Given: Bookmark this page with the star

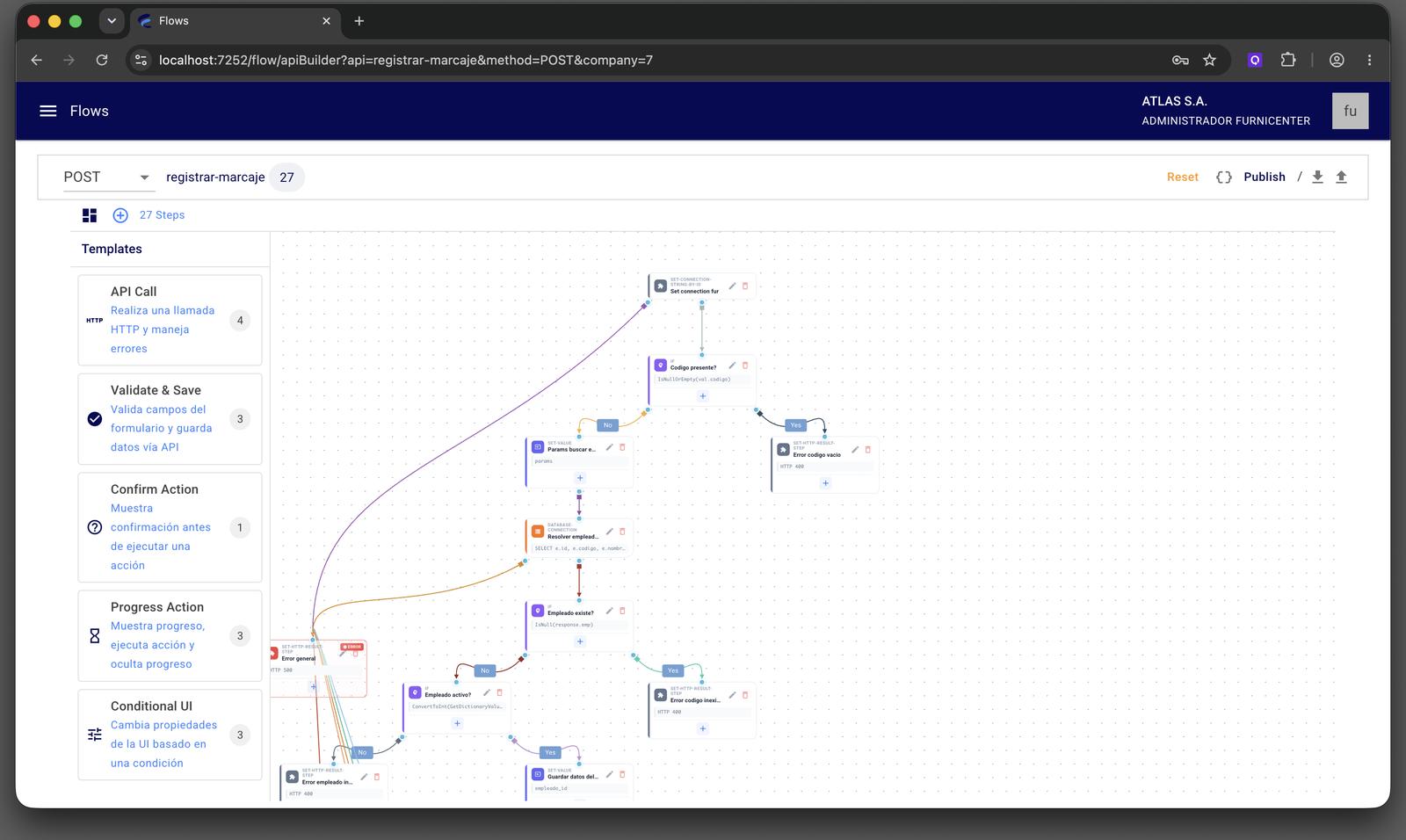Looking at the screenshot, I should [1209, 60].
